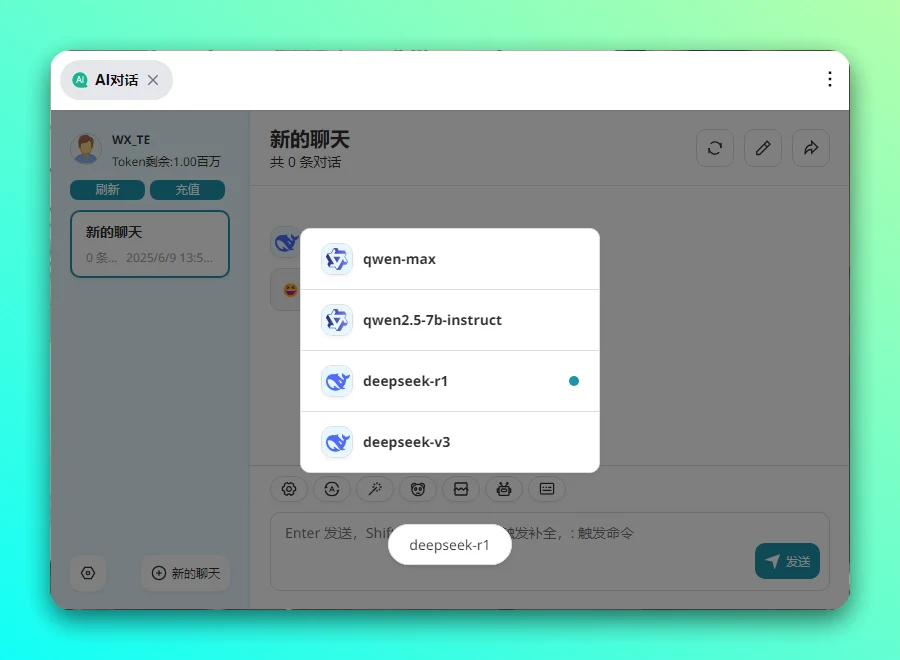Select the deepseek-r1 model radio indicator
Screen dimensions: 900x660
pyautogui.click(x=573, y=380)
